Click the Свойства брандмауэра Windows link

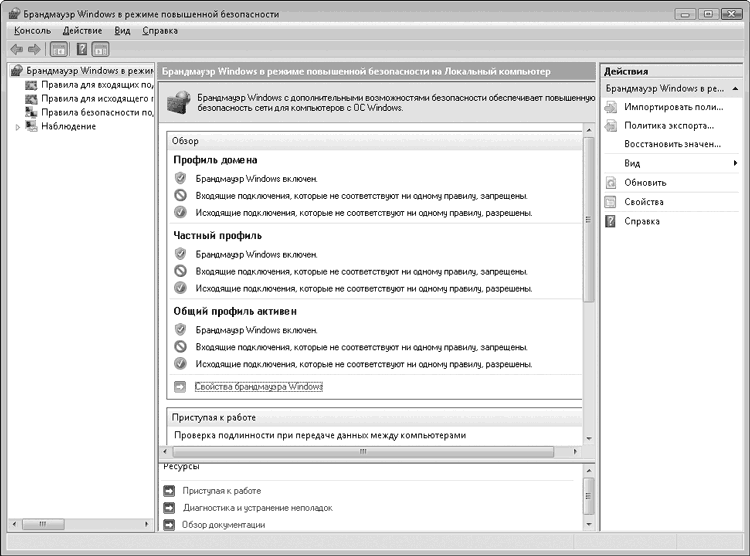tap(259, 386)
